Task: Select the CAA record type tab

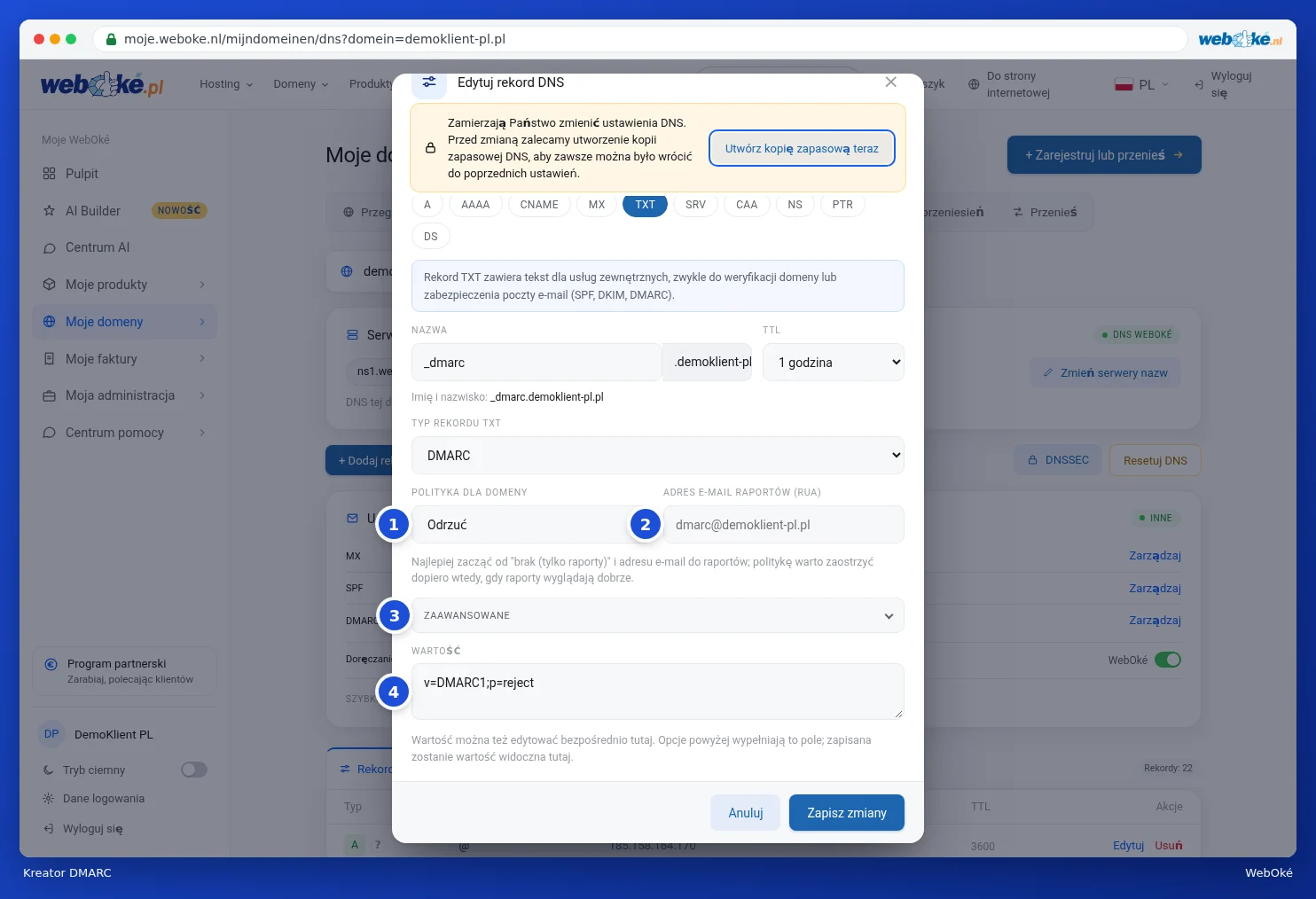Action: (747, 205)
